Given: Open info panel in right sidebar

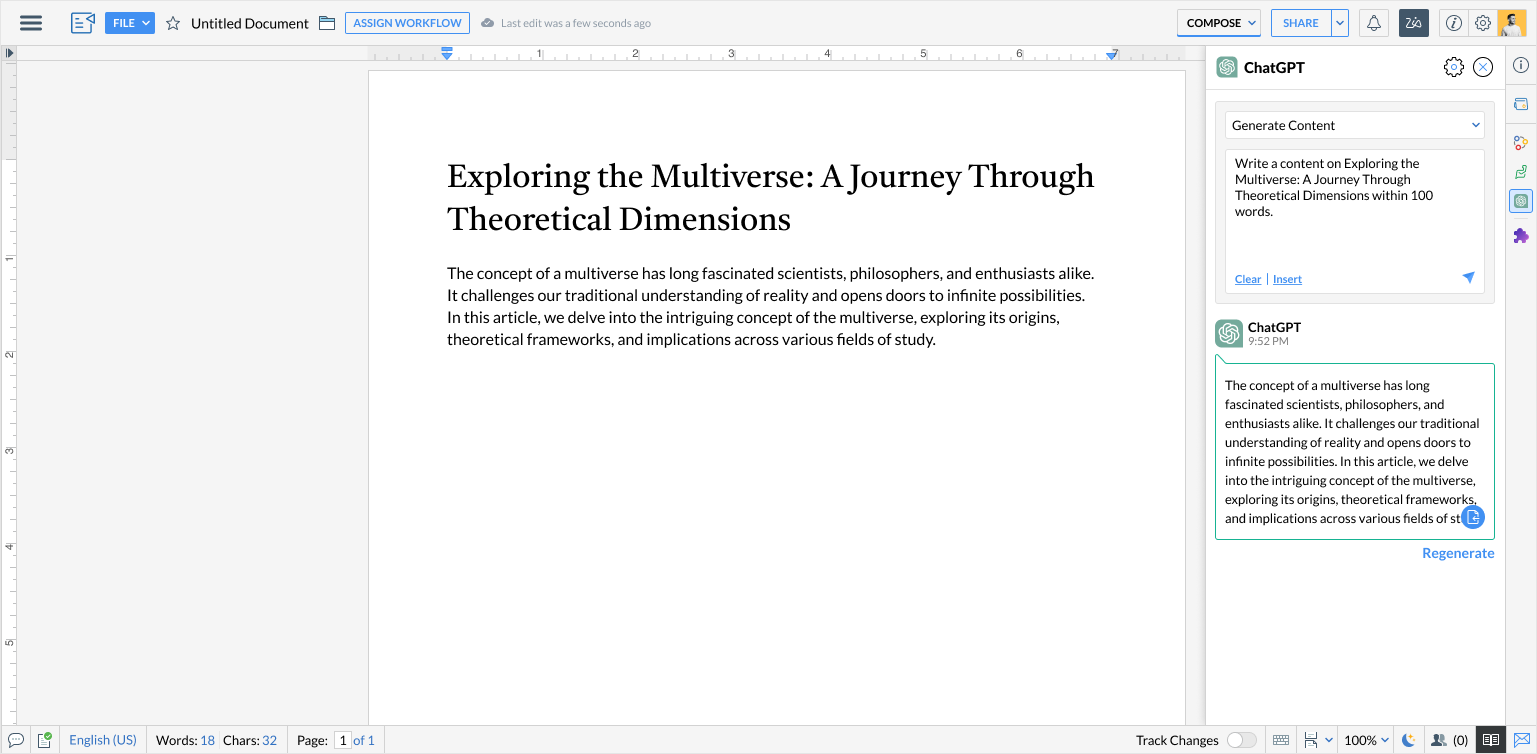Looking at the screenshot, I should [x=1521, y=65].
